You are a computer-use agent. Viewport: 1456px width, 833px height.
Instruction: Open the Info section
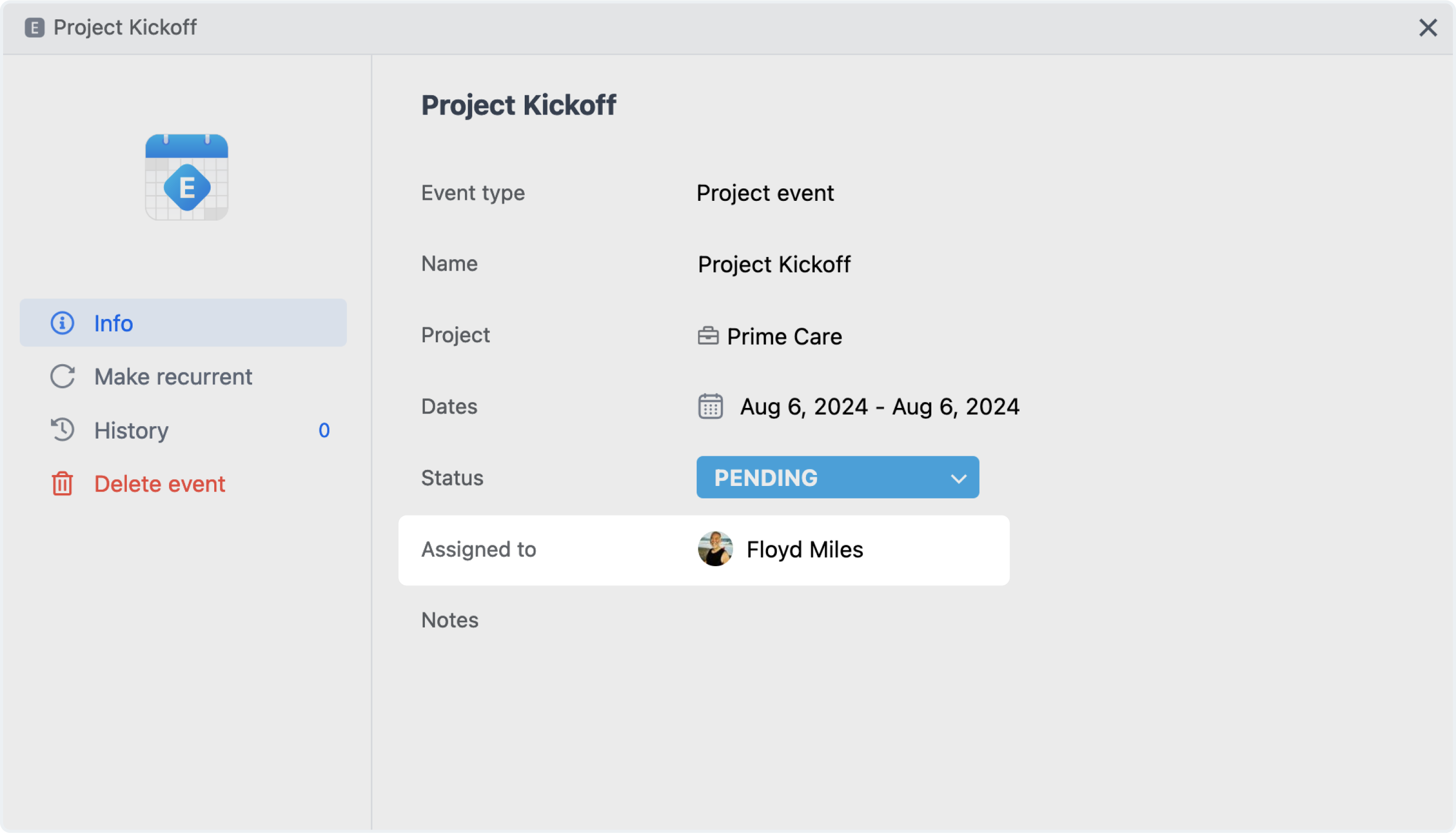pyautogui.click(x=183, y=323)
